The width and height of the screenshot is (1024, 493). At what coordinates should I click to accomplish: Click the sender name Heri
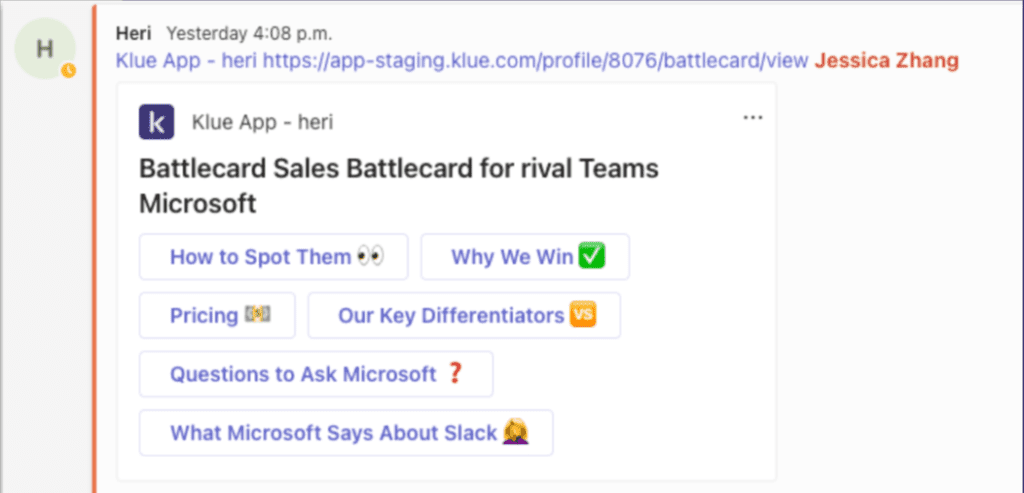[x=134, y=32]
